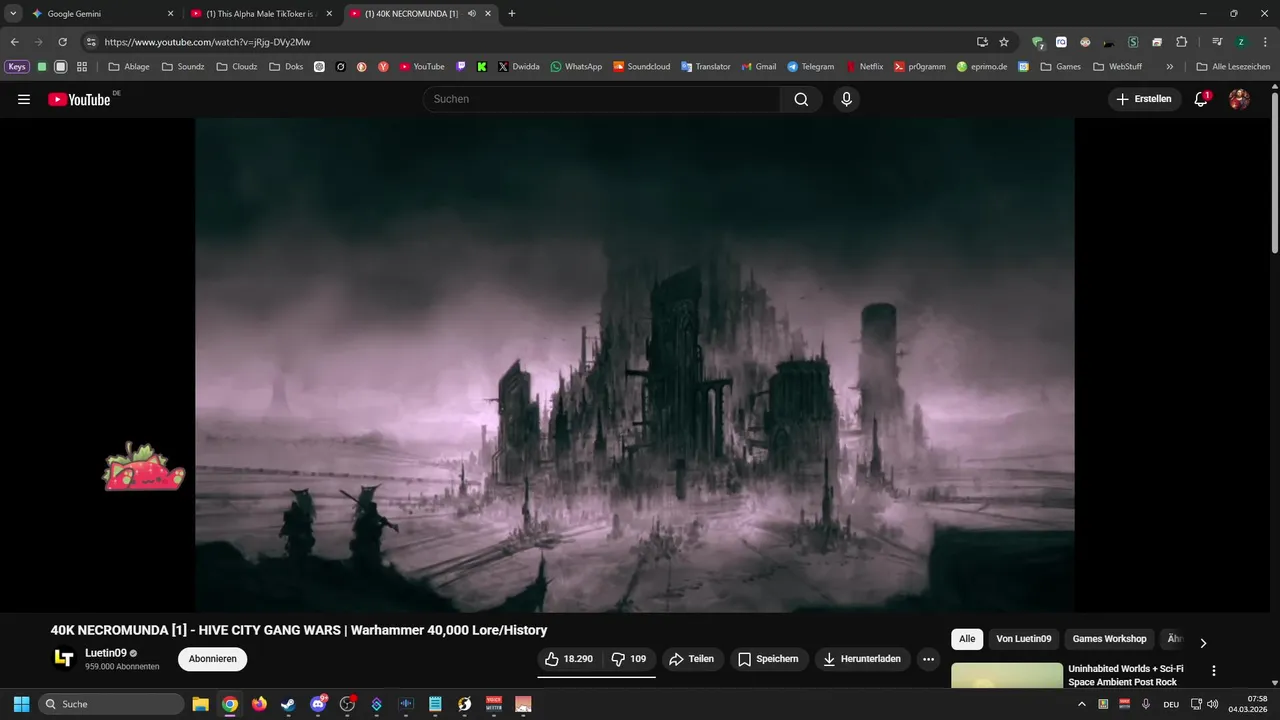Bookmark this page with star icon
Screen dimensions: 1280x720
[x=1004, y=42]
